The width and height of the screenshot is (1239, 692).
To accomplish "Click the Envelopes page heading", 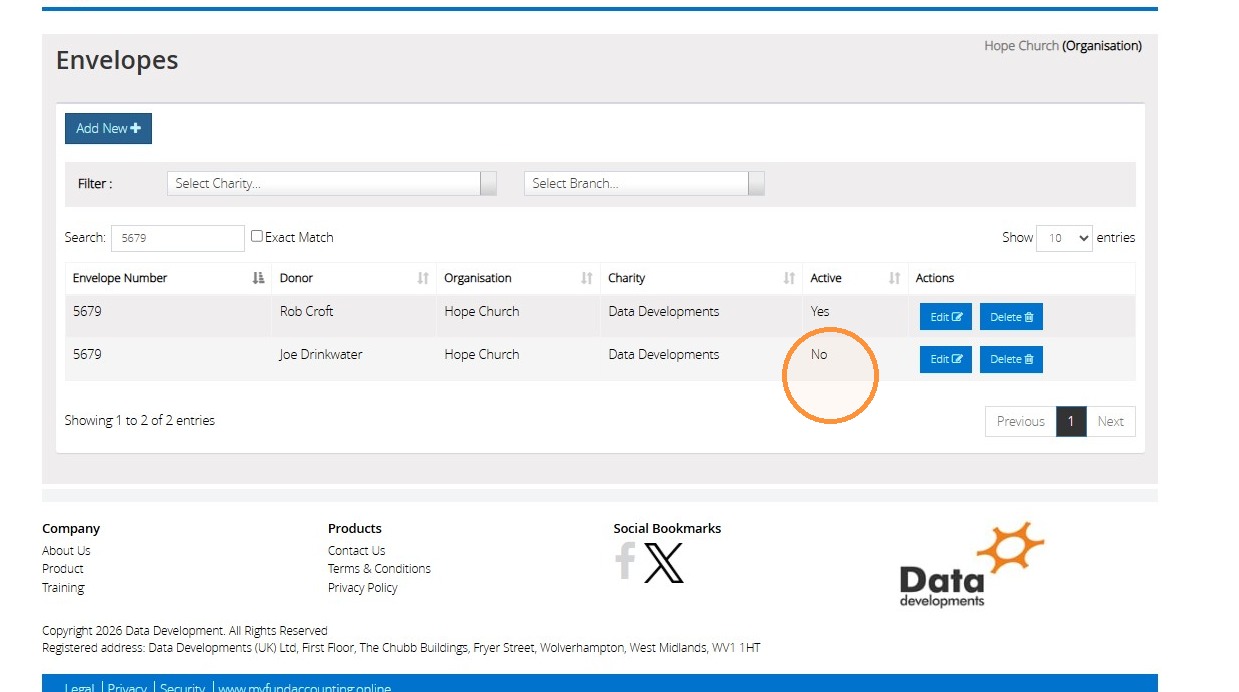I will pyautogui.click(x=117, y=60).
